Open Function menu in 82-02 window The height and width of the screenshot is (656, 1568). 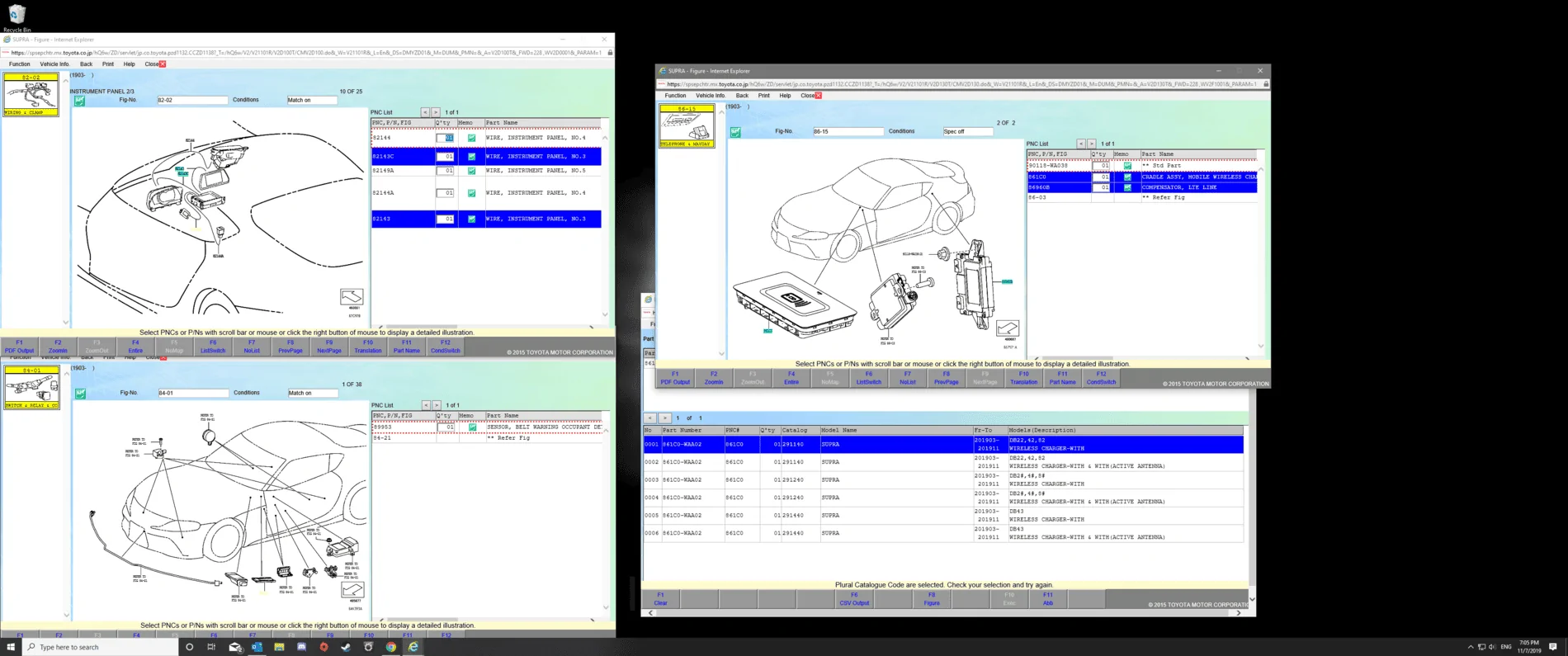19,64
